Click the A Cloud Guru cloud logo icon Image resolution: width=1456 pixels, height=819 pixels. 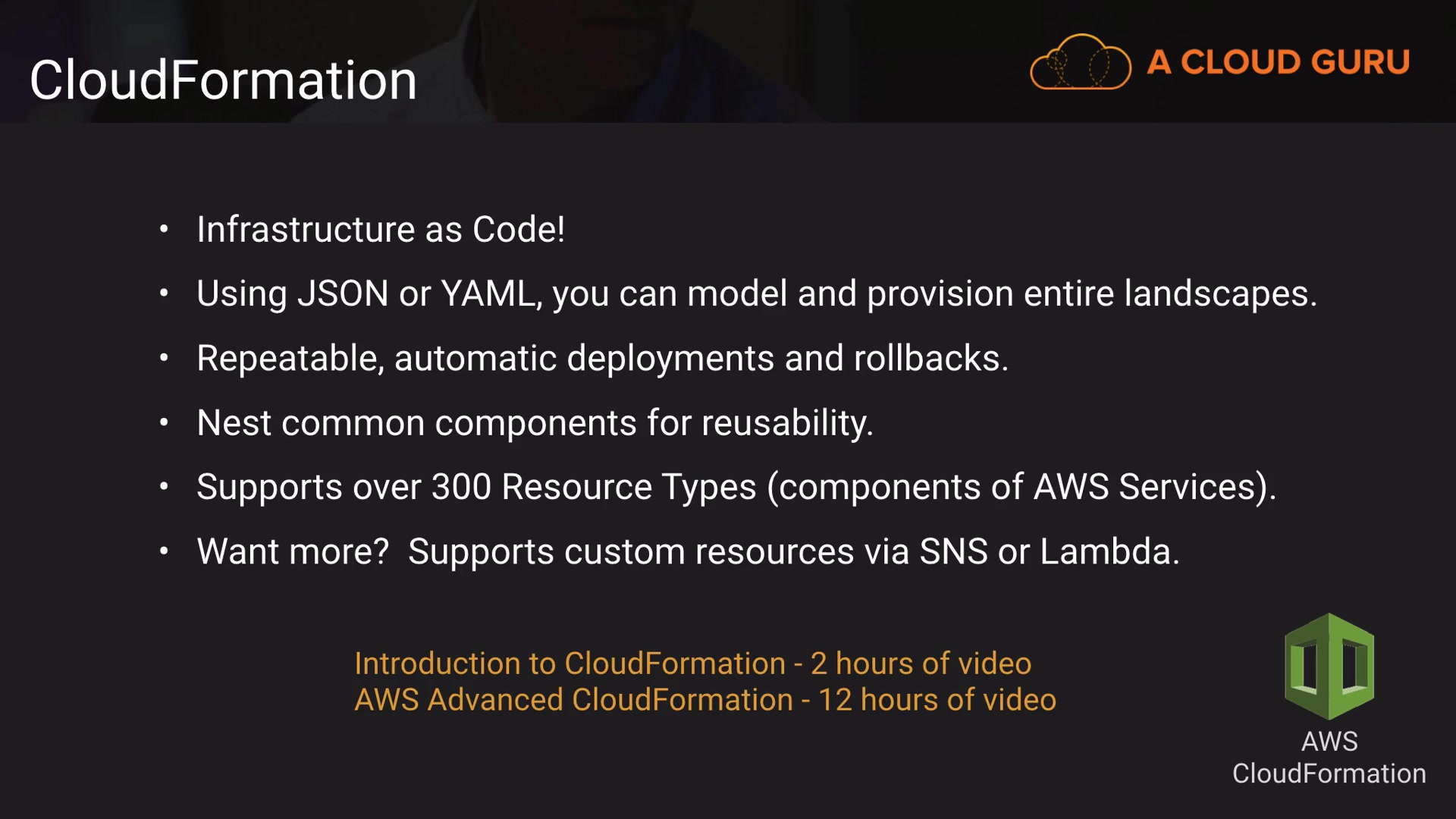[1080, 62]
